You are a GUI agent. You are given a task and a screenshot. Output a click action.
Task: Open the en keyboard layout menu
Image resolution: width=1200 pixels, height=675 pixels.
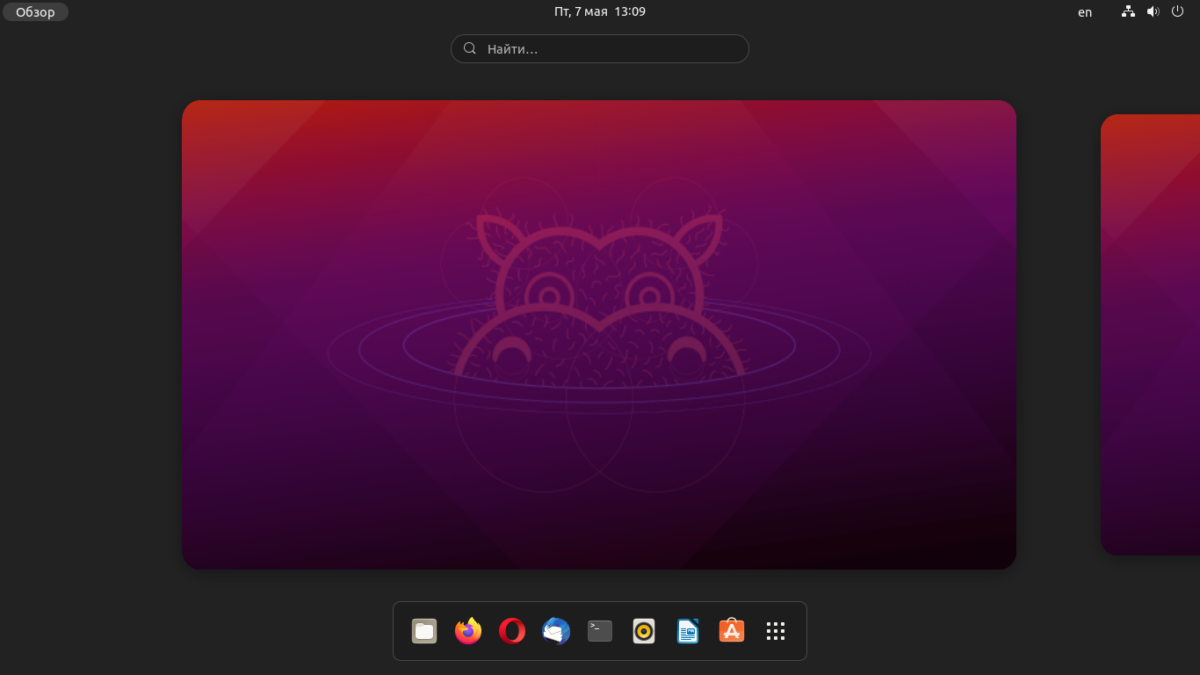pyautogui.click(x=1085, y=12)
